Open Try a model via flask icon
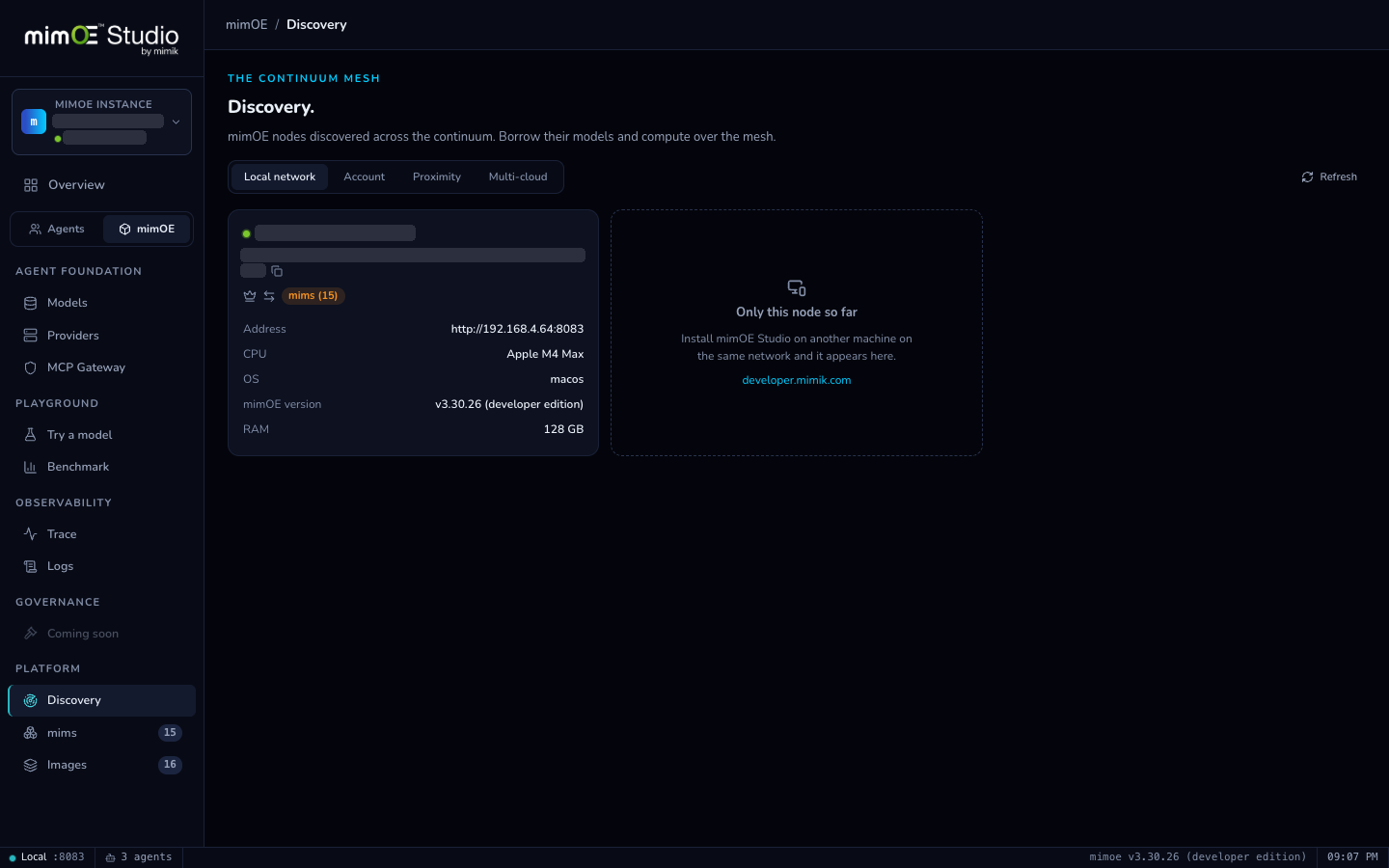This screenshot has height=868, width=1389. click(31, 435)
